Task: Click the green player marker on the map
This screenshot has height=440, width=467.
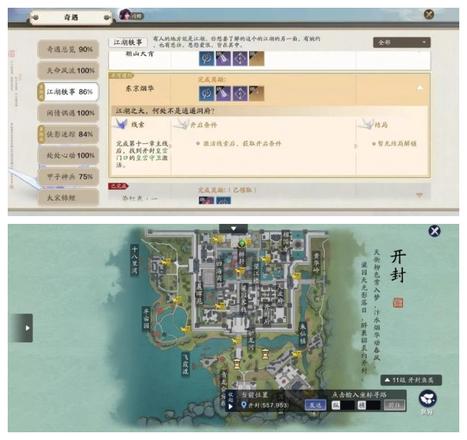Action: point(242,243)
